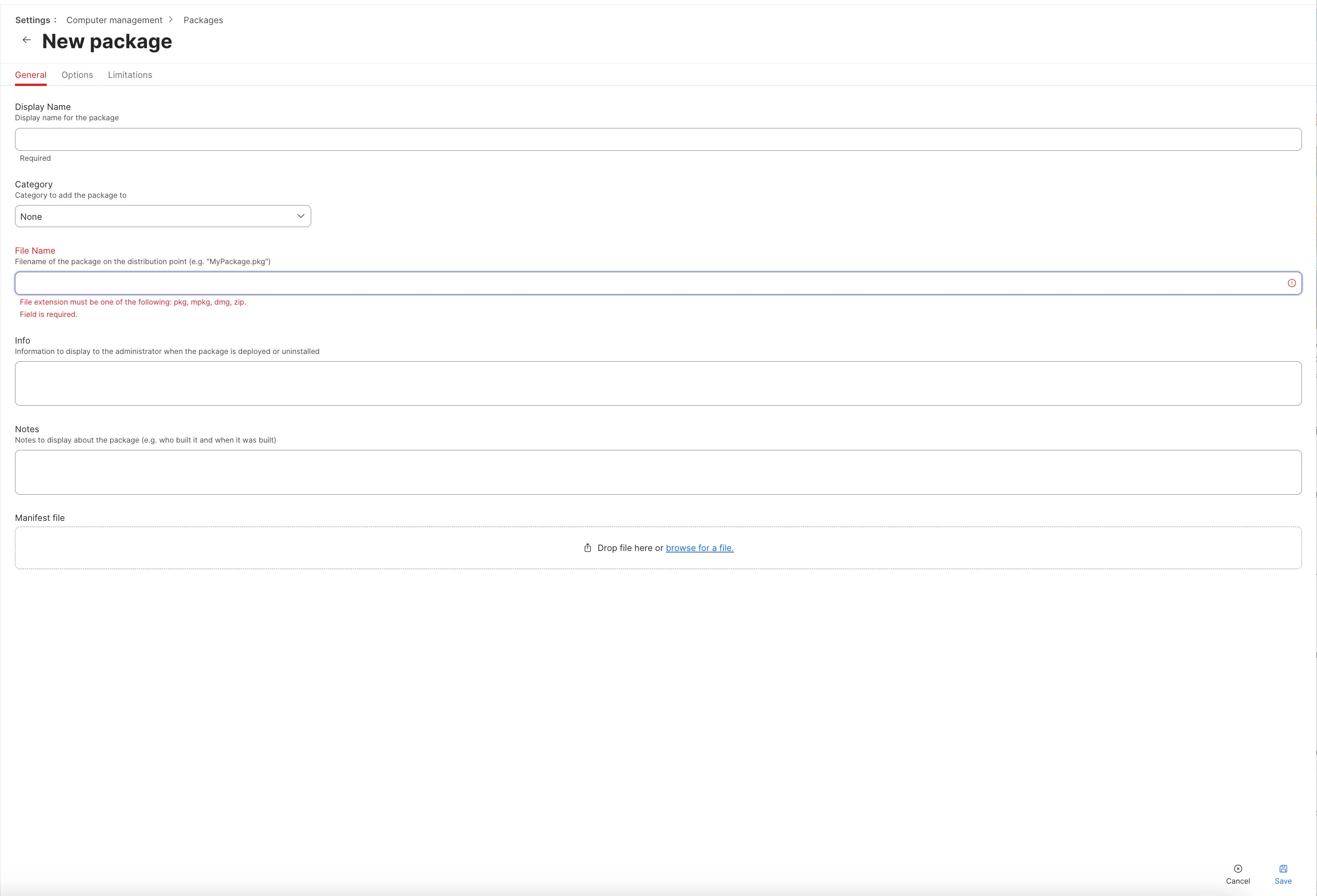The height and width of the screenshot is (896, 1317).
Task: Click the red File Name label
Action: (x=35, y=250)
